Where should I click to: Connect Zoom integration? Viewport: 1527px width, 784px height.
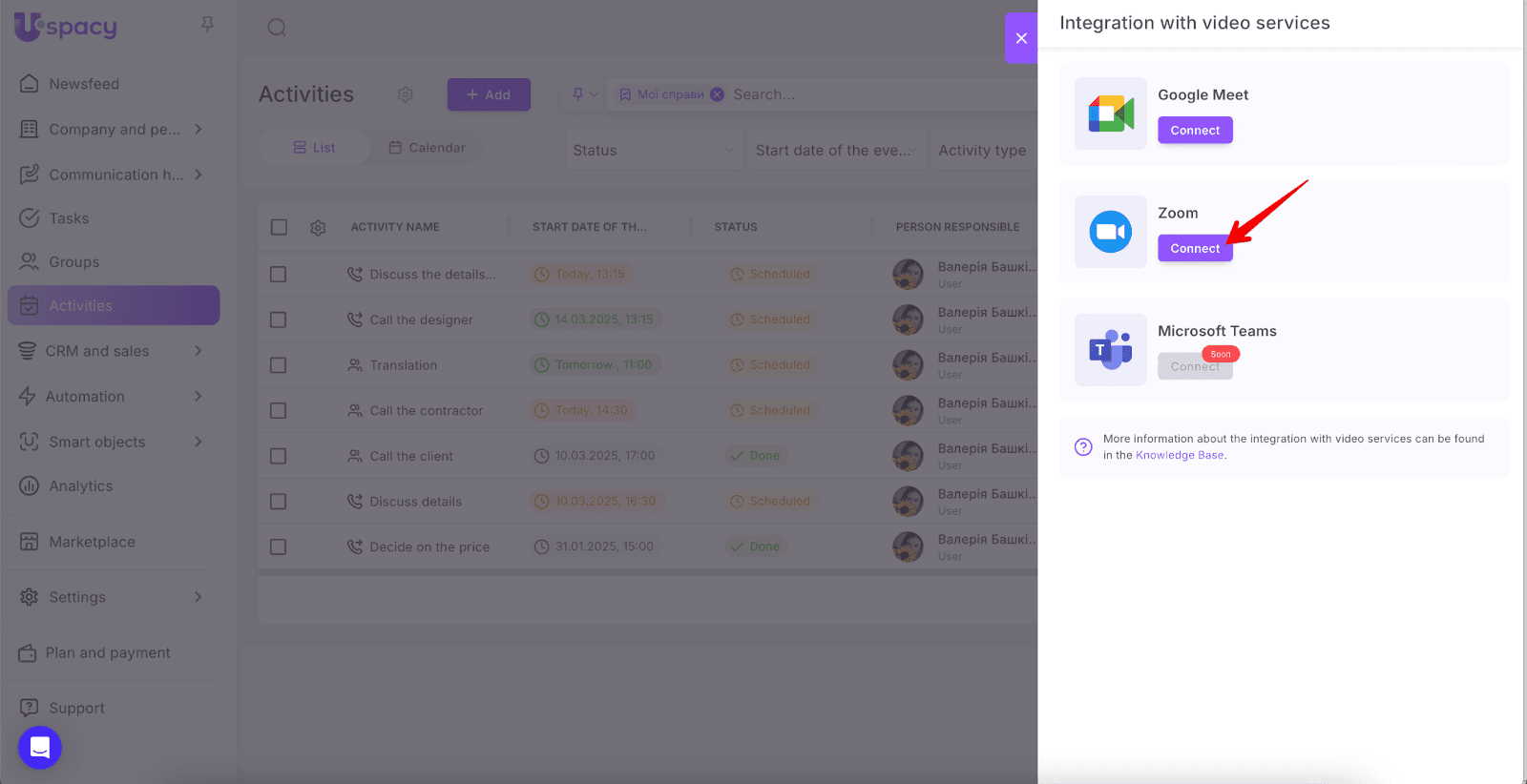pos(1195,248)
